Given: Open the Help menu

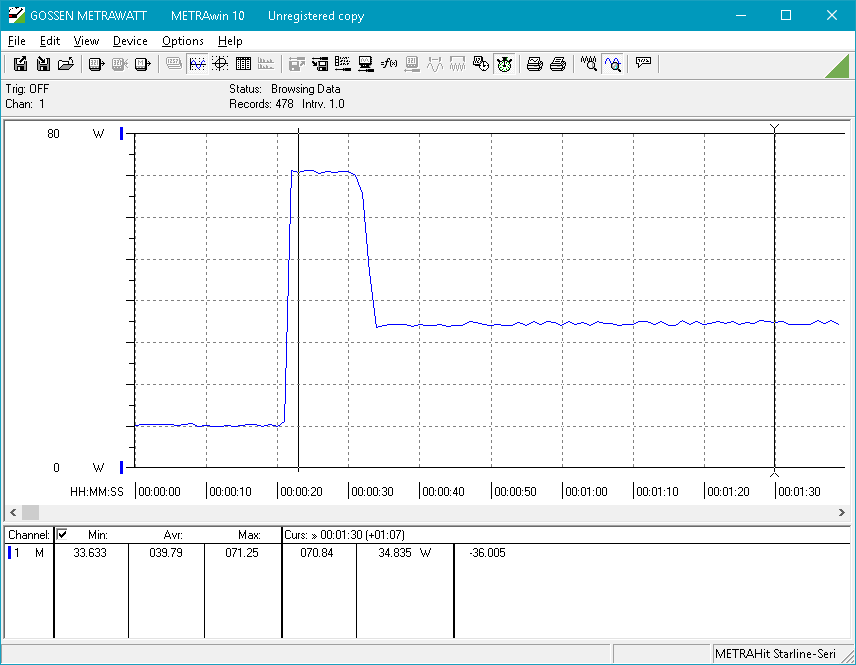Looking at the screenshot, I should pyautogui.click(x=230, y=41).
